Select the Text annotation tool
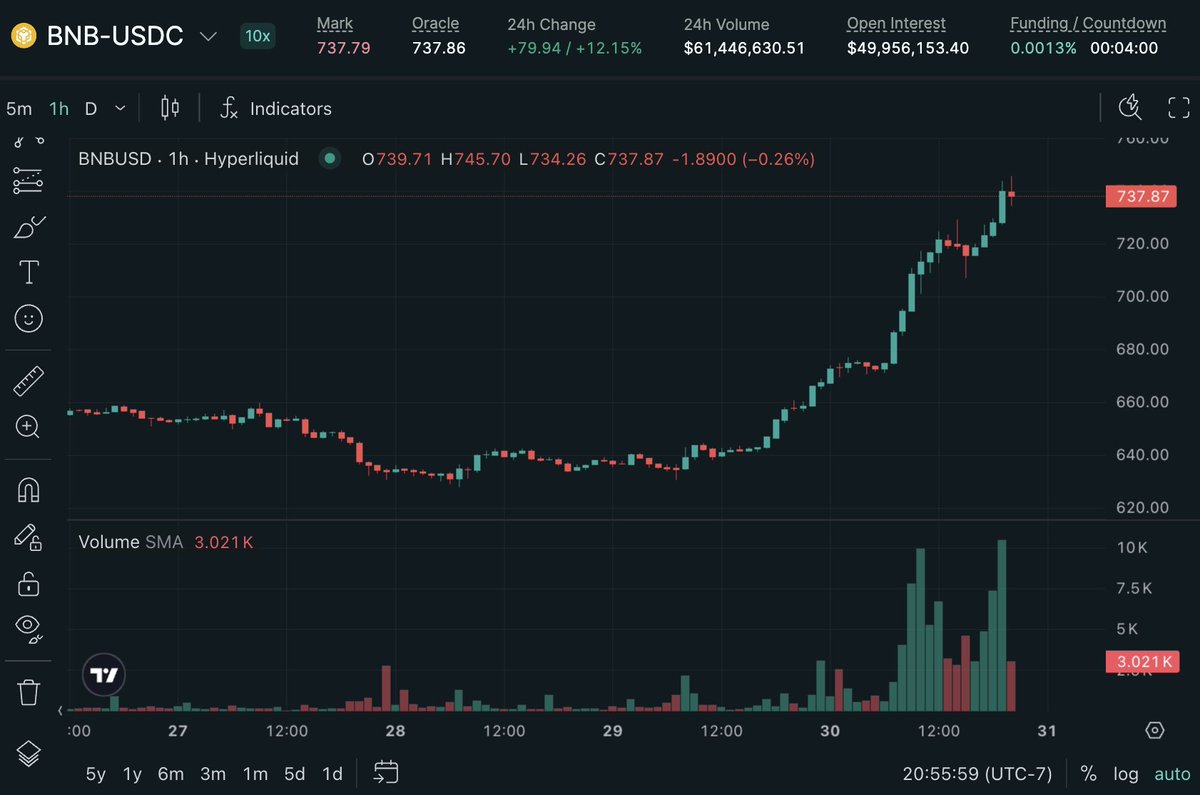The height and width of the screenshot is (795, 1200). (x=29, y=272)
